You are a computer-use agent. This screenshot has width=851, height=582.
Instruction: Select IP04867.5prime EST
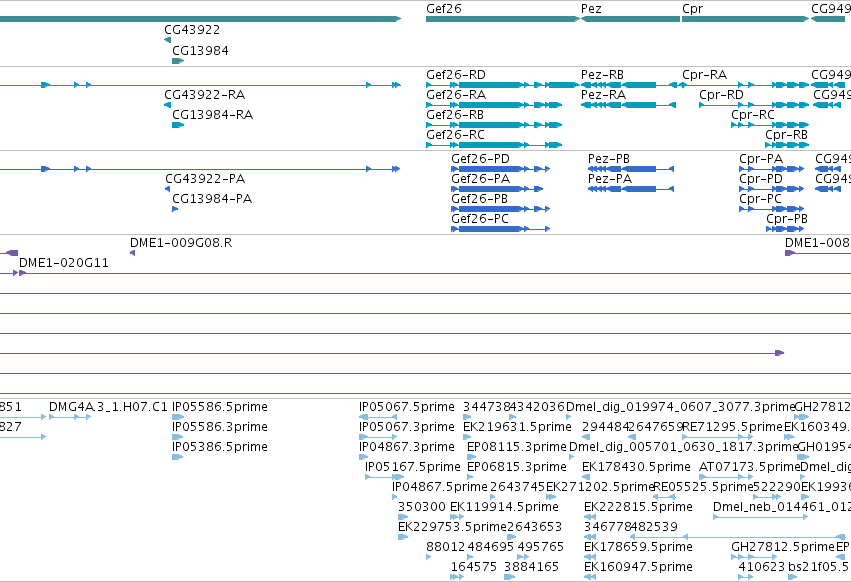397,497
